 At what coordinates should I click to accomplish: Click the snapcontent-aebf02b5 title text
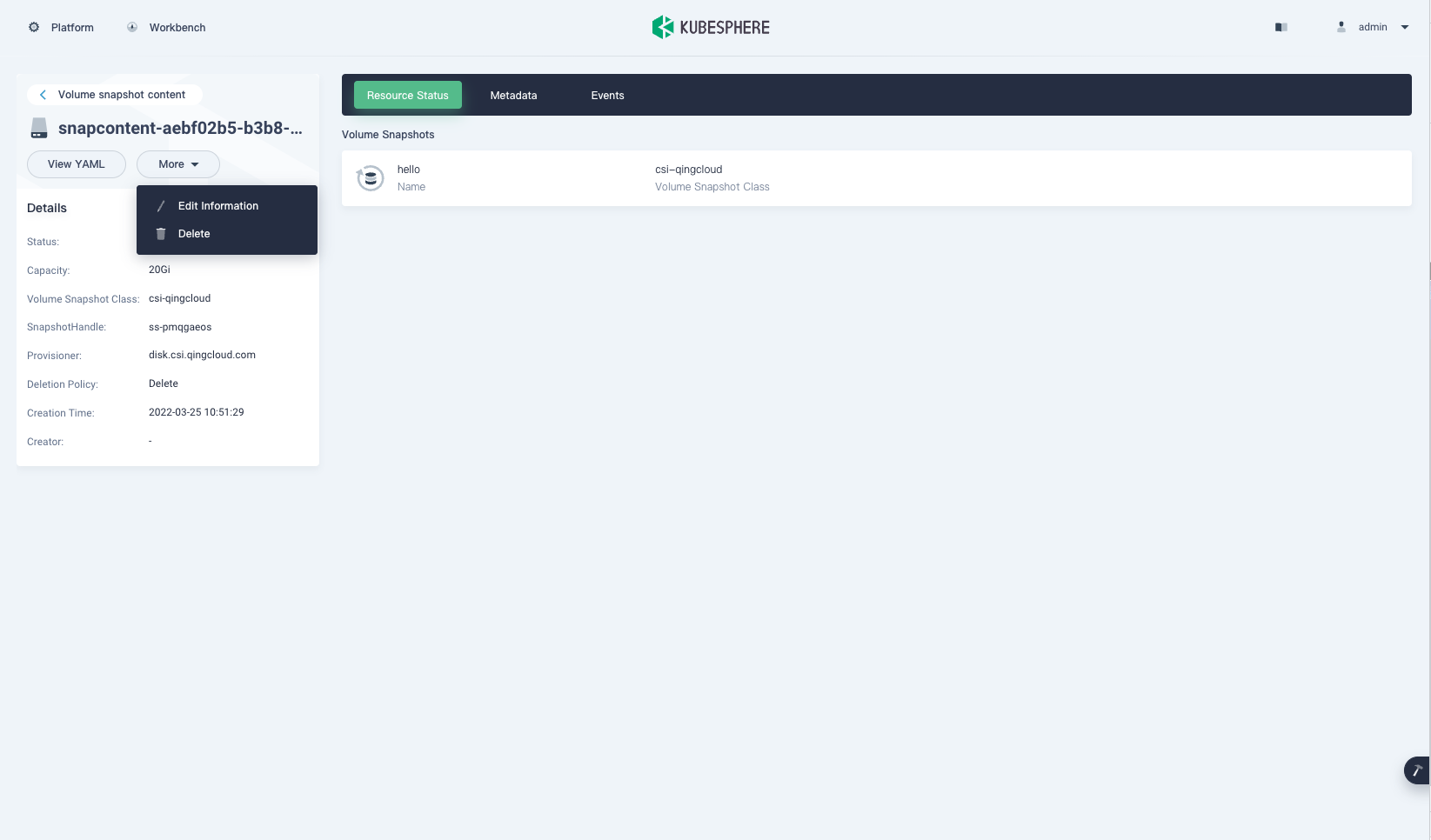coord(179,128)
